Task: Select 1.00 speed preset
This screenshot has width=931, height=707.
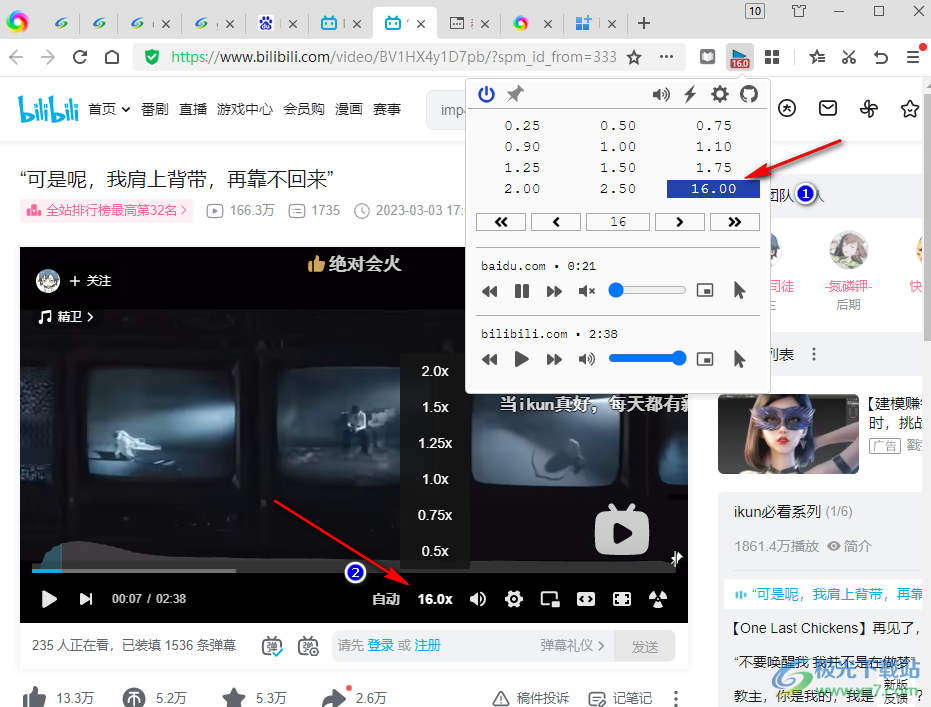Action: click(618, 147)
